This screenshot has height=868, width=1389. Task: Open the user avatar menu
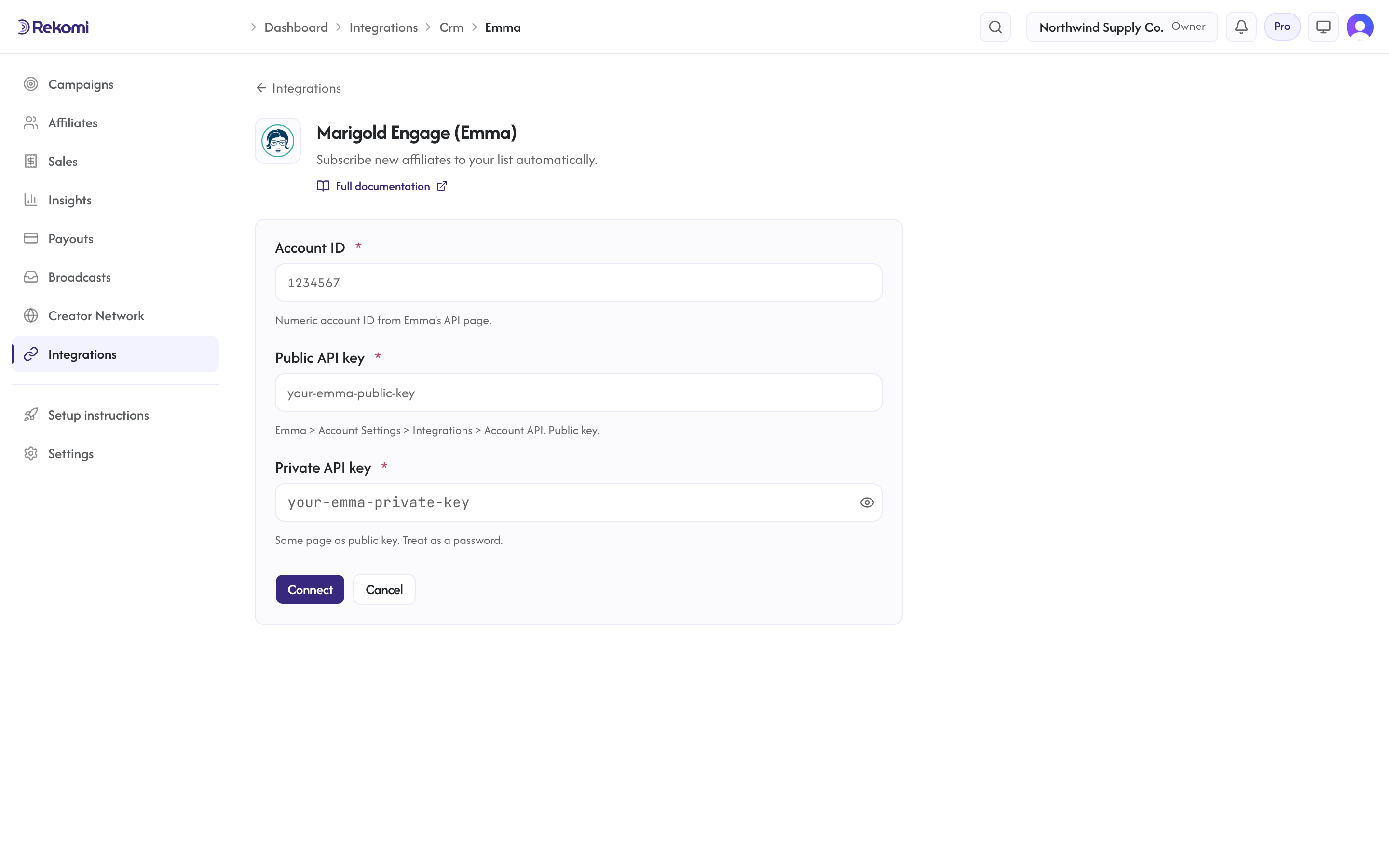click(1360, 27)
